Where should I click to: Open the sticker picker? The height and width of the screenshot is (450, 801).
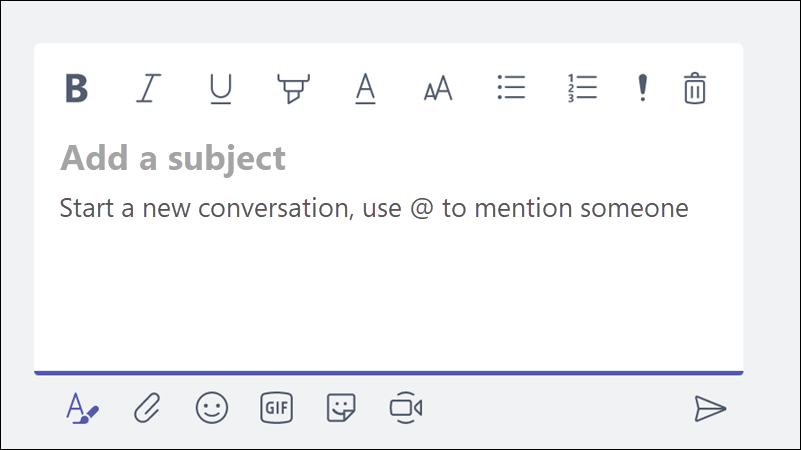(x=341, y=408)
